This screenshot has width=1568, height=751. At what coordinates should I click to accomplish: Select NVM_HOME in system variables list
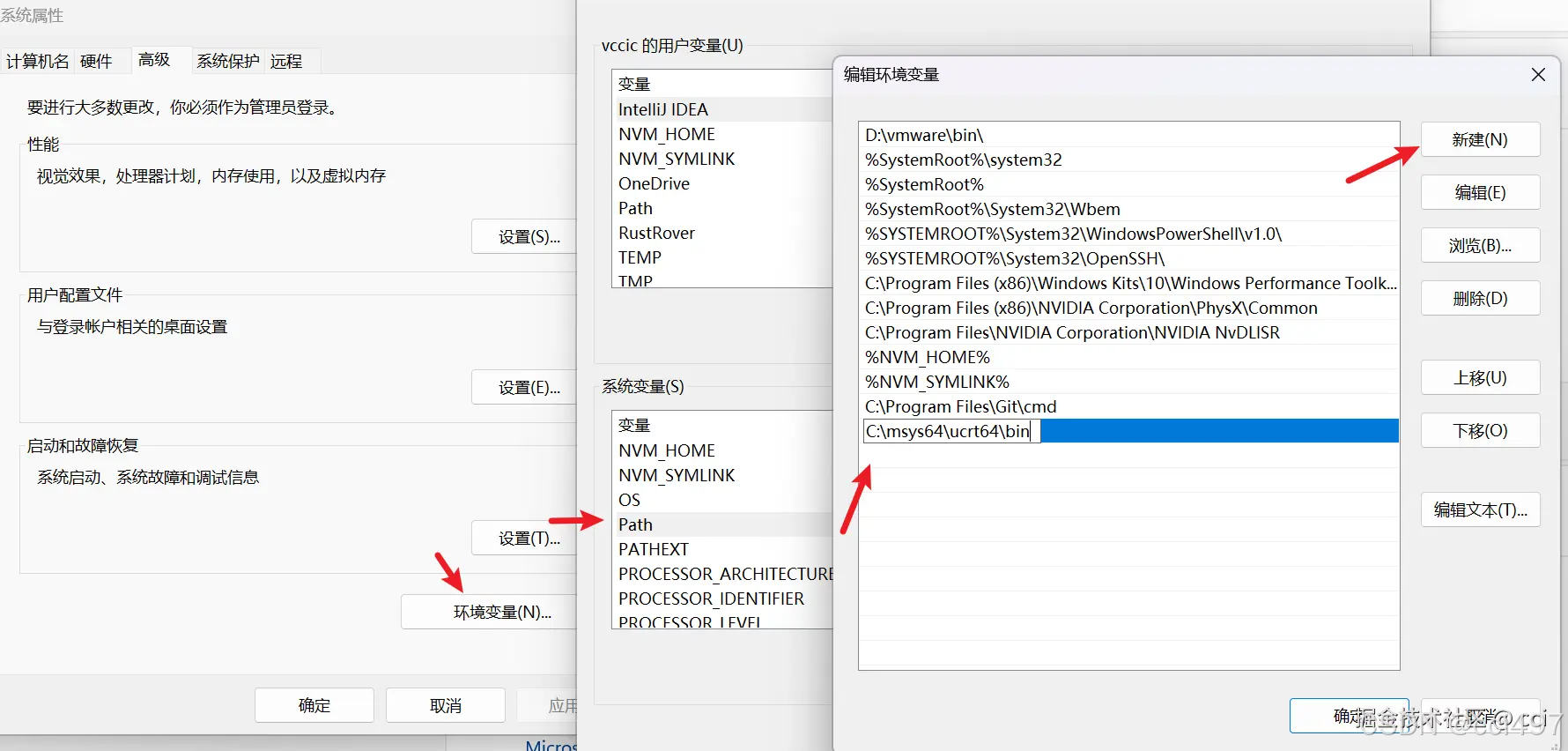pos(722,450)
